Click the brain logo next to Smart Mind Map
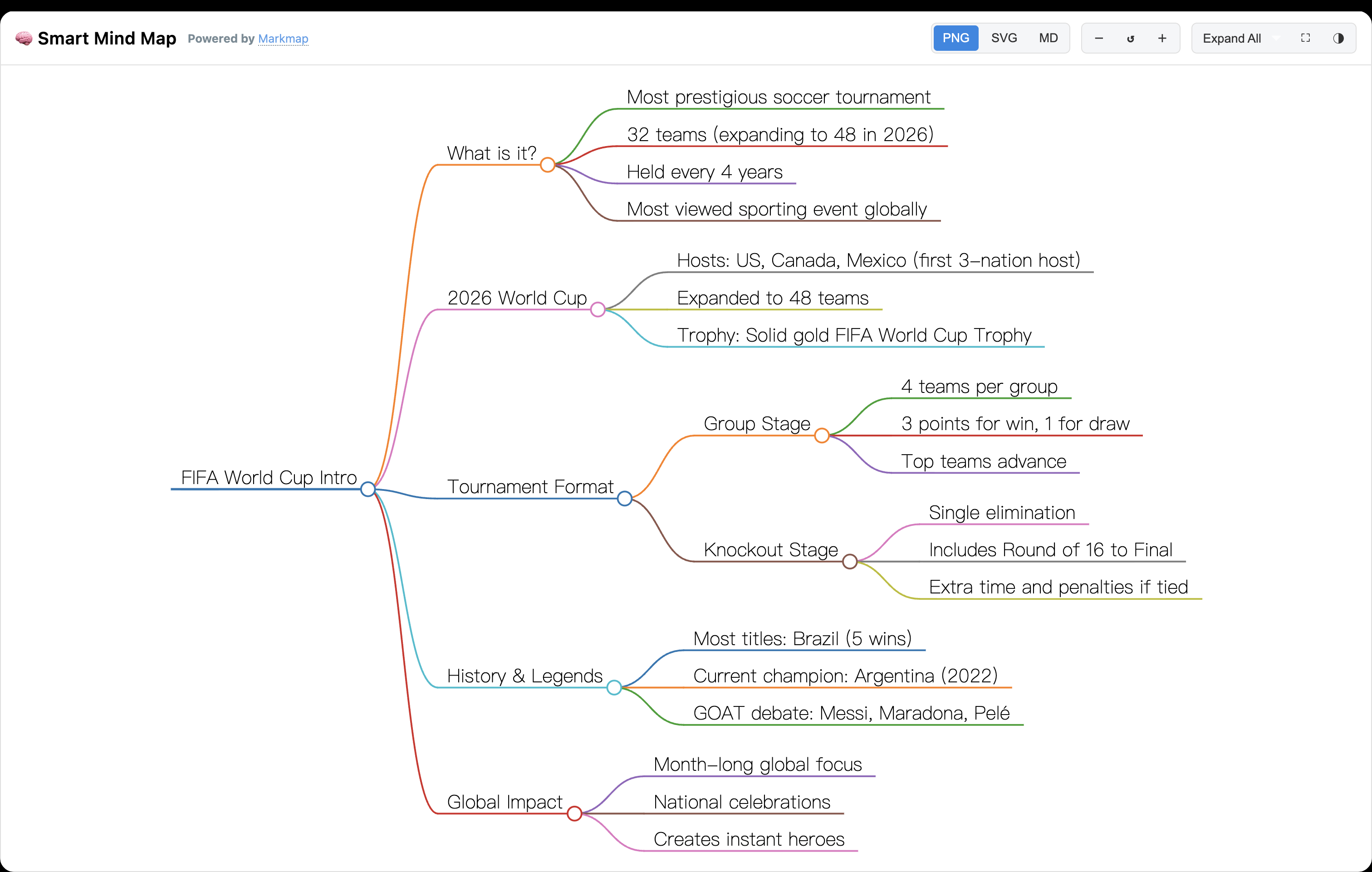This screenshot has height=872, width=1372. (23, 38)
